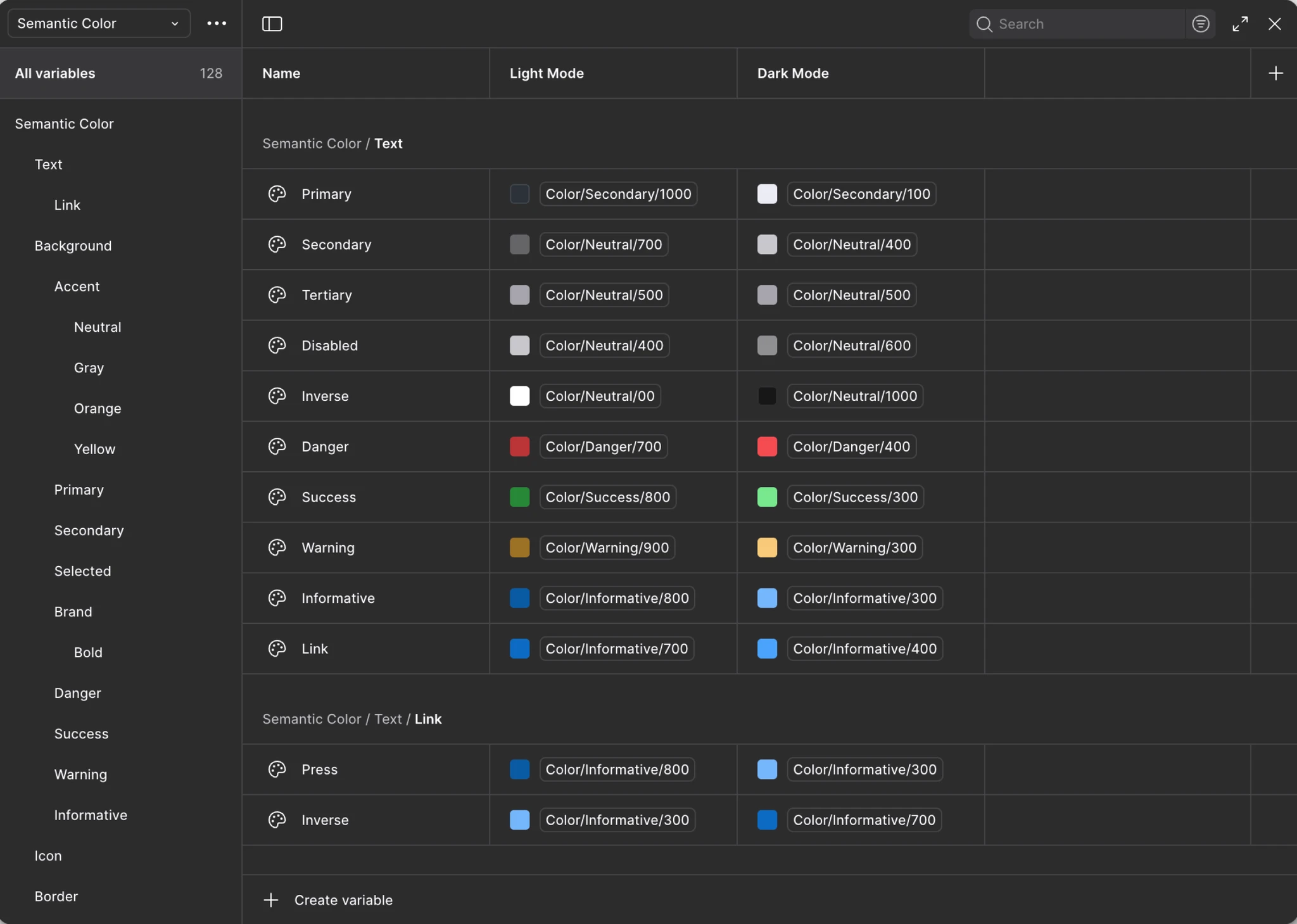
Task: Click the Disabled variable name
Action: [x=330, y=345]
